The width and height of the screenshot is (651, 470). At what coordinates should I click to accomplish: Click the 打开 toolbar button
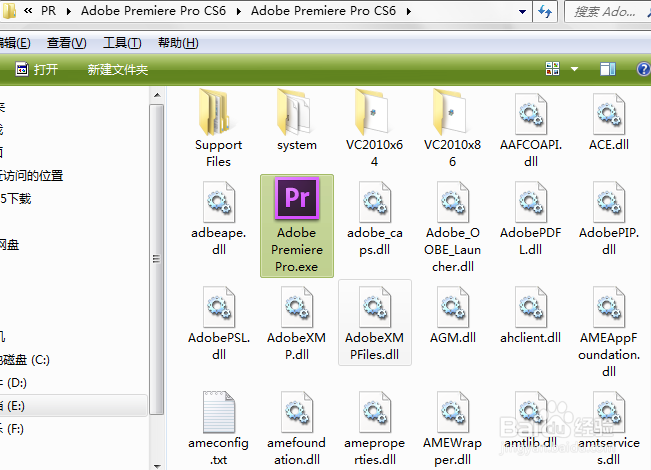pos(37,69)
